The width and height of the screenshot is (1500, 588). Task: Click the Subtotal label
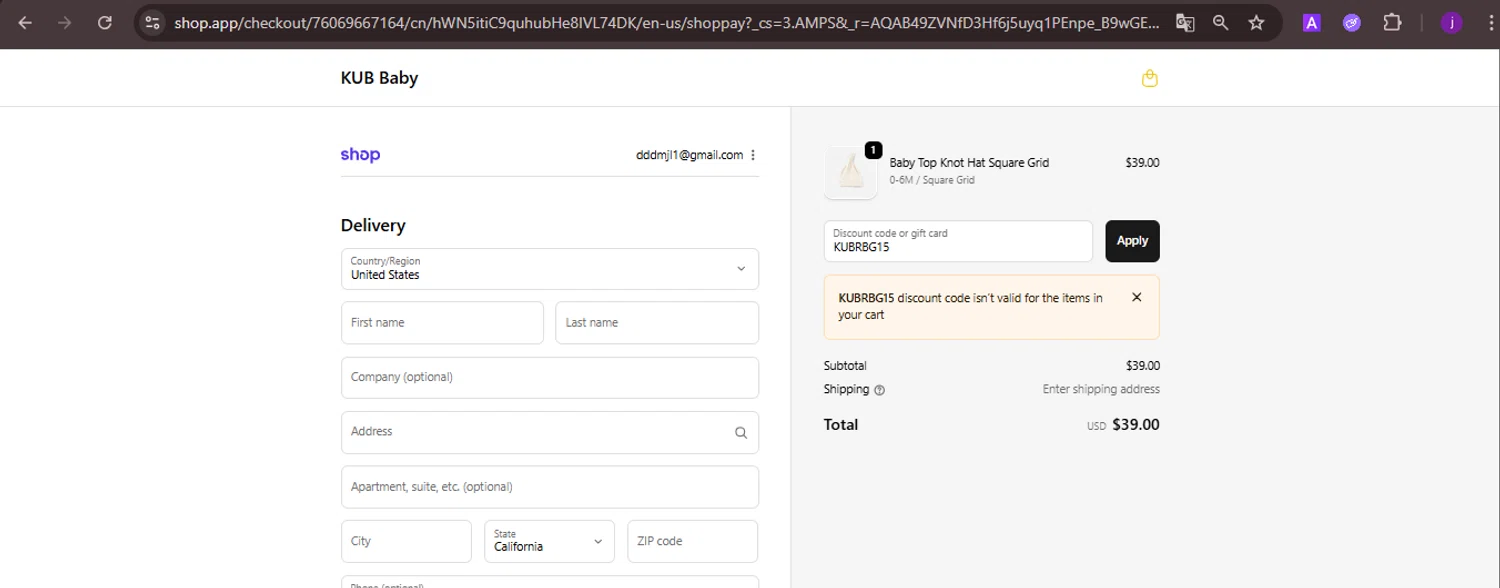point(845,366)
